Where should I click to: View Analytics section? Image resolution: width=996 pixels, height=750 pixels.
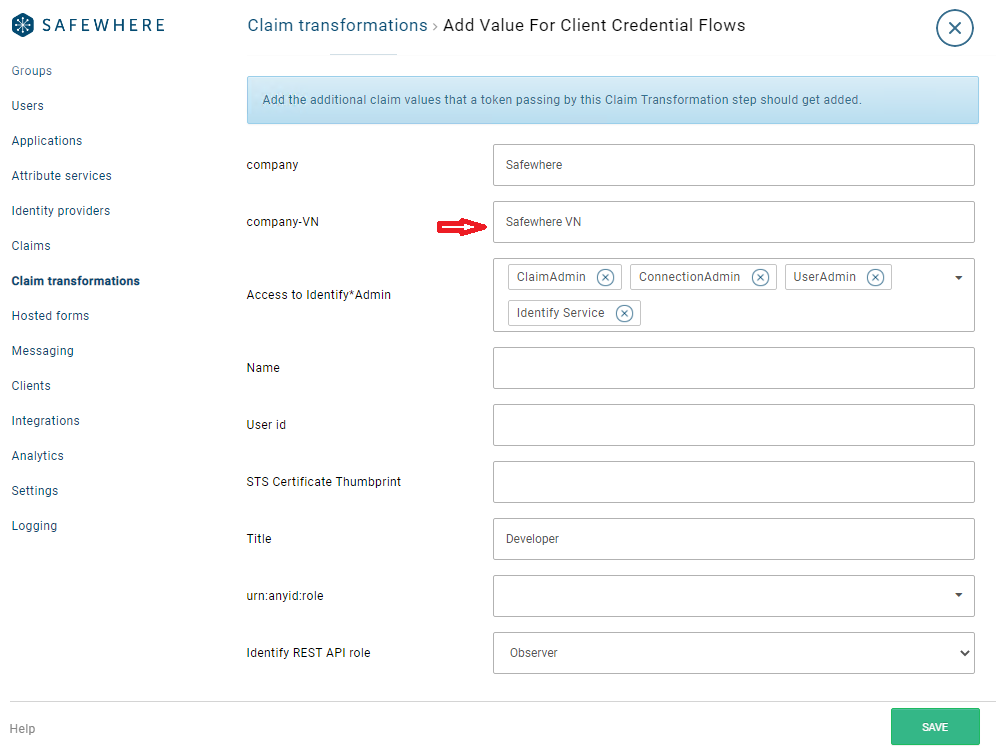(37, 455)
